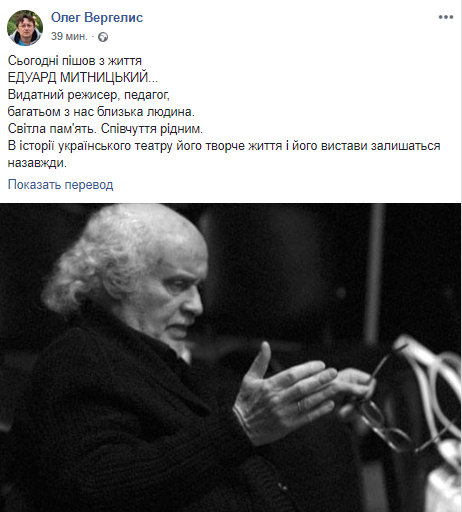Image resolution: width=462 pixels, height=512 pixels.
Task: Click the globe public-privacy icon
Action: click(x=103, y=37)
